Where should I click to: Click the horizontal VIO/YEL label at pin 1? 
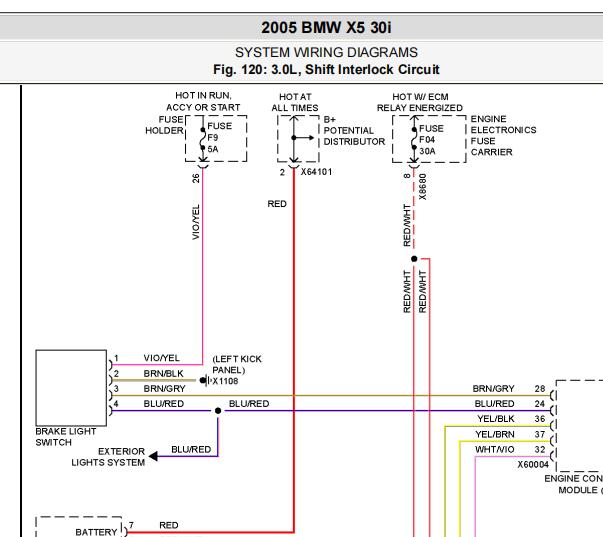pos(162,358)
